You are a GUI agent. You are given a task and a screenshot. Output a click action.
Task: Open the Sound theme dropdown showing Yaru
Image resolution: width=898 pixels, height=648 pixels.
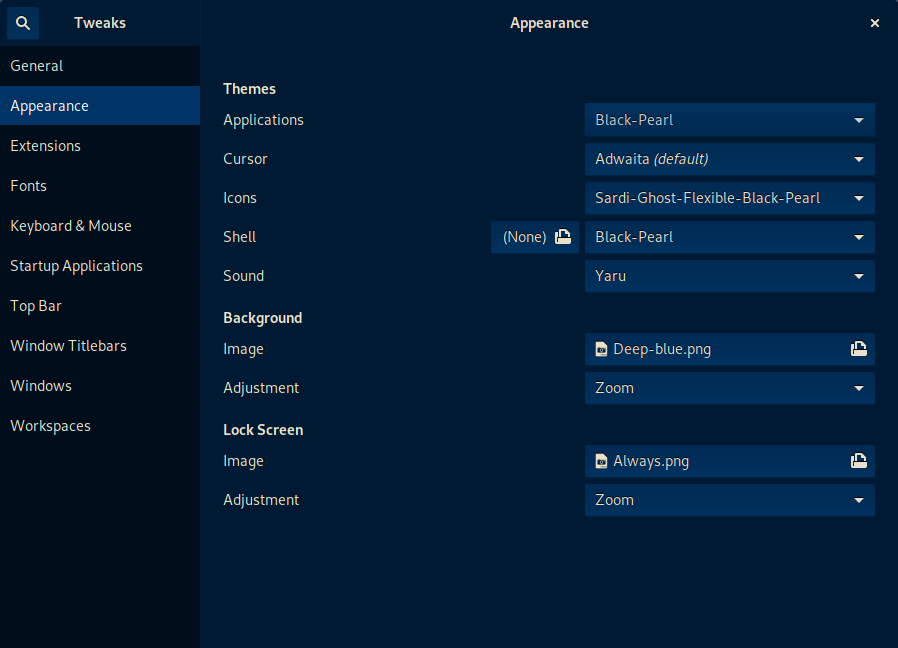coord(730,276)
